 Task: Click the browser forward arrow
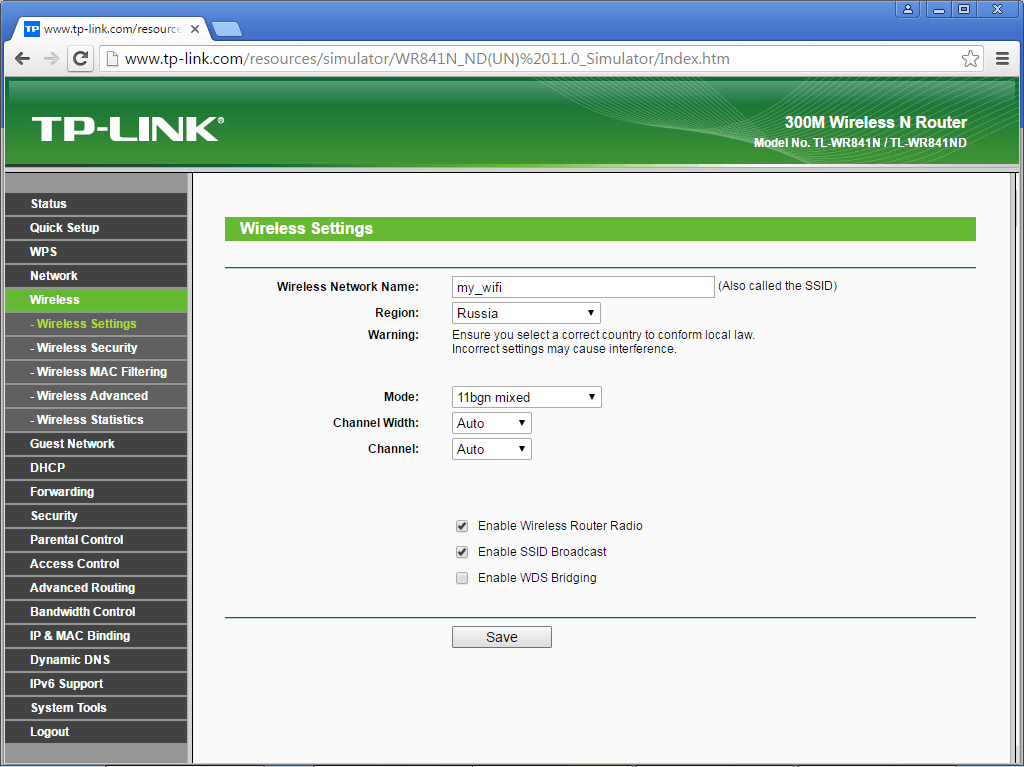[51, 59]
